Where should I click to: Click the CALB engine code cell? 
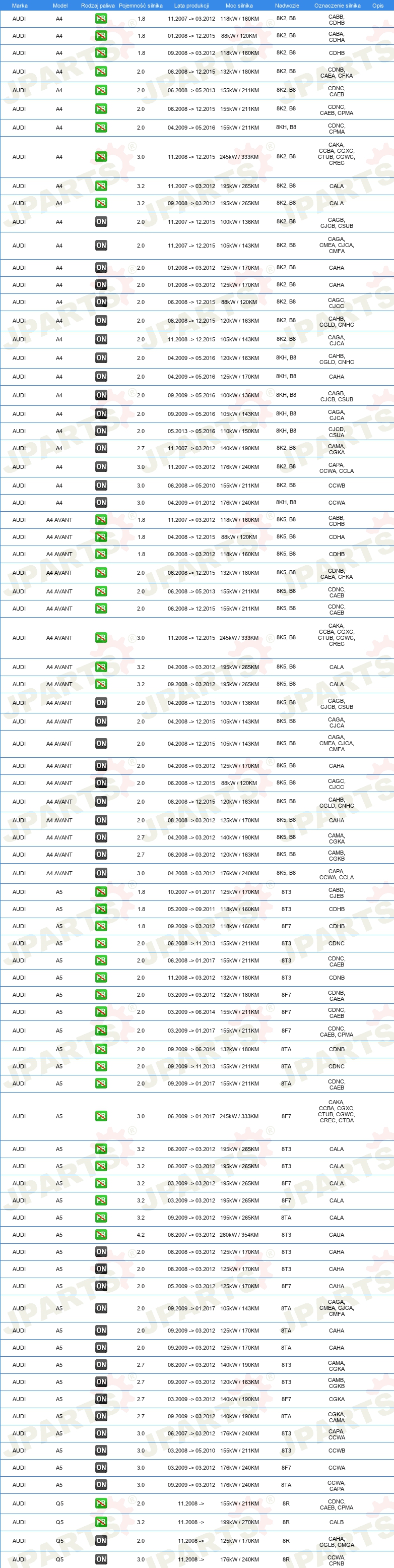pos(336,1522)
